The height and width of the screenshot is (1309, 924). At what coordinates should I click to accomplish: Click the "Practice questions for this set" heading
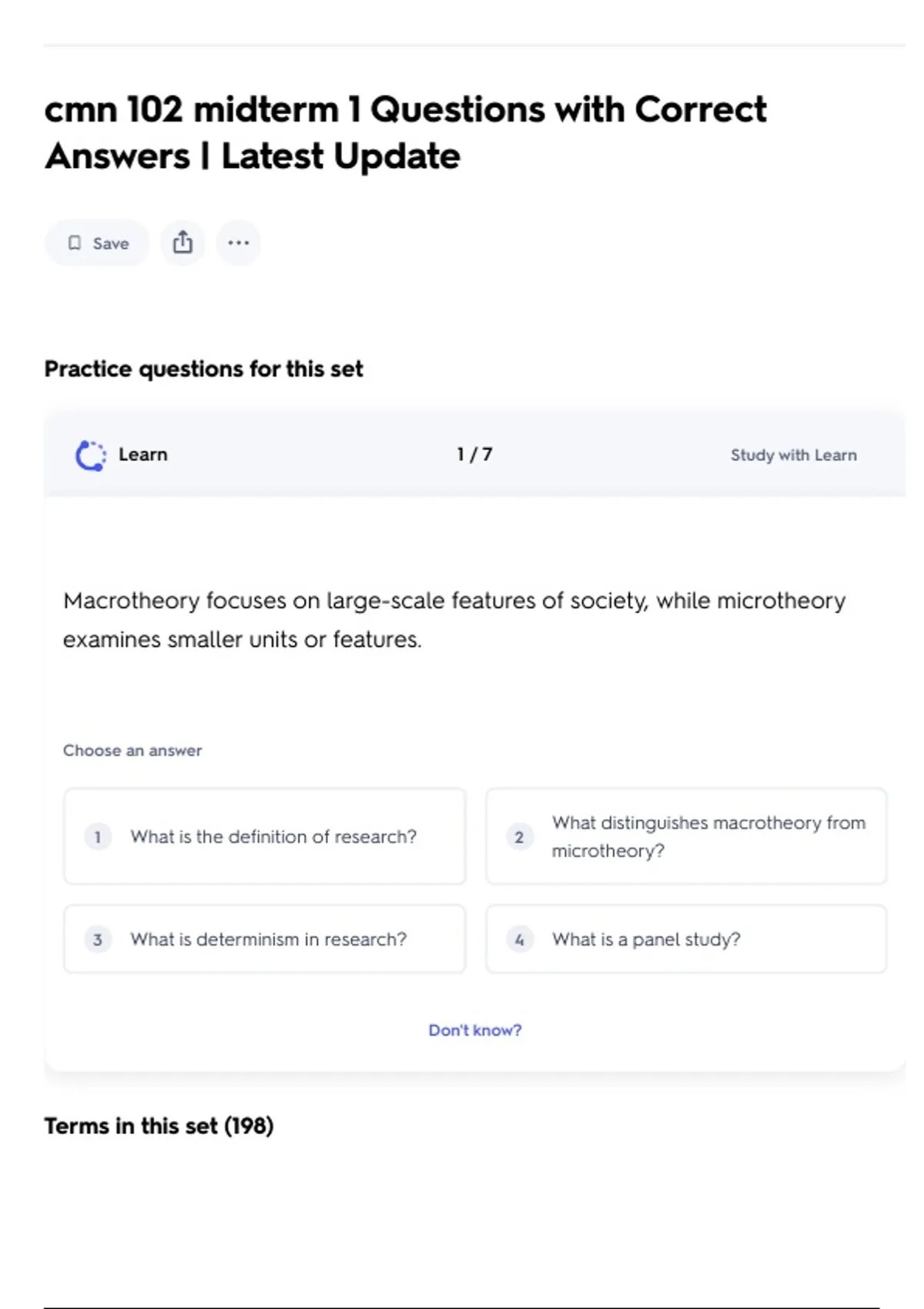pyautogui.click(x=203, y=369)
